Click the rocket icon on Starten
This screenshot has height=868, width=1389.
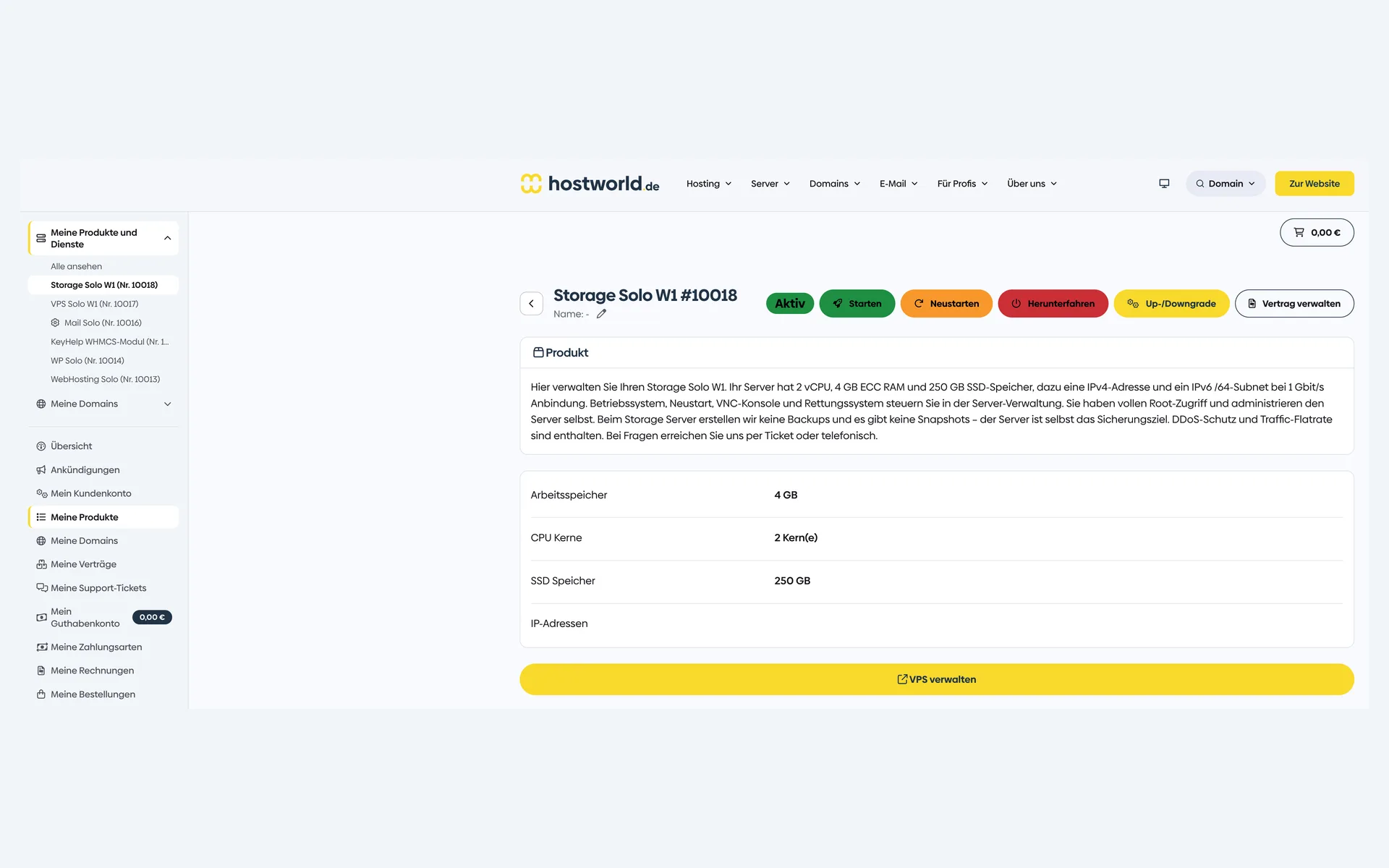(x=837, y=304)
